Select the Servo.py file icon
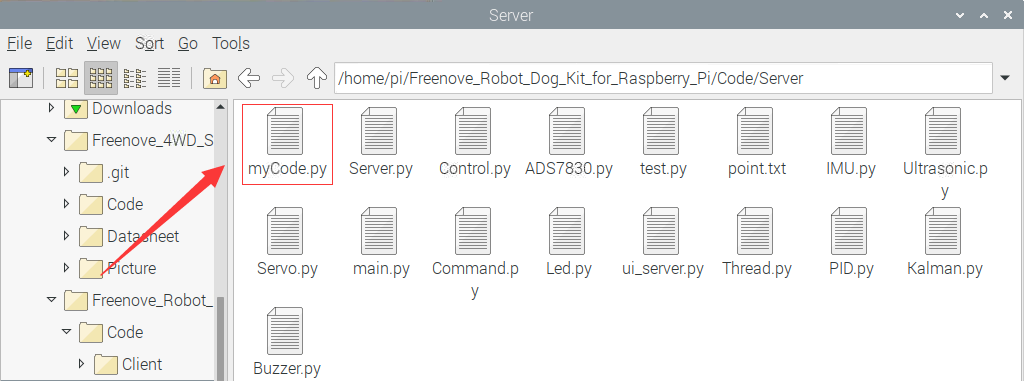The width and height of the screenshot is (1024, 381). click(285, 231)
